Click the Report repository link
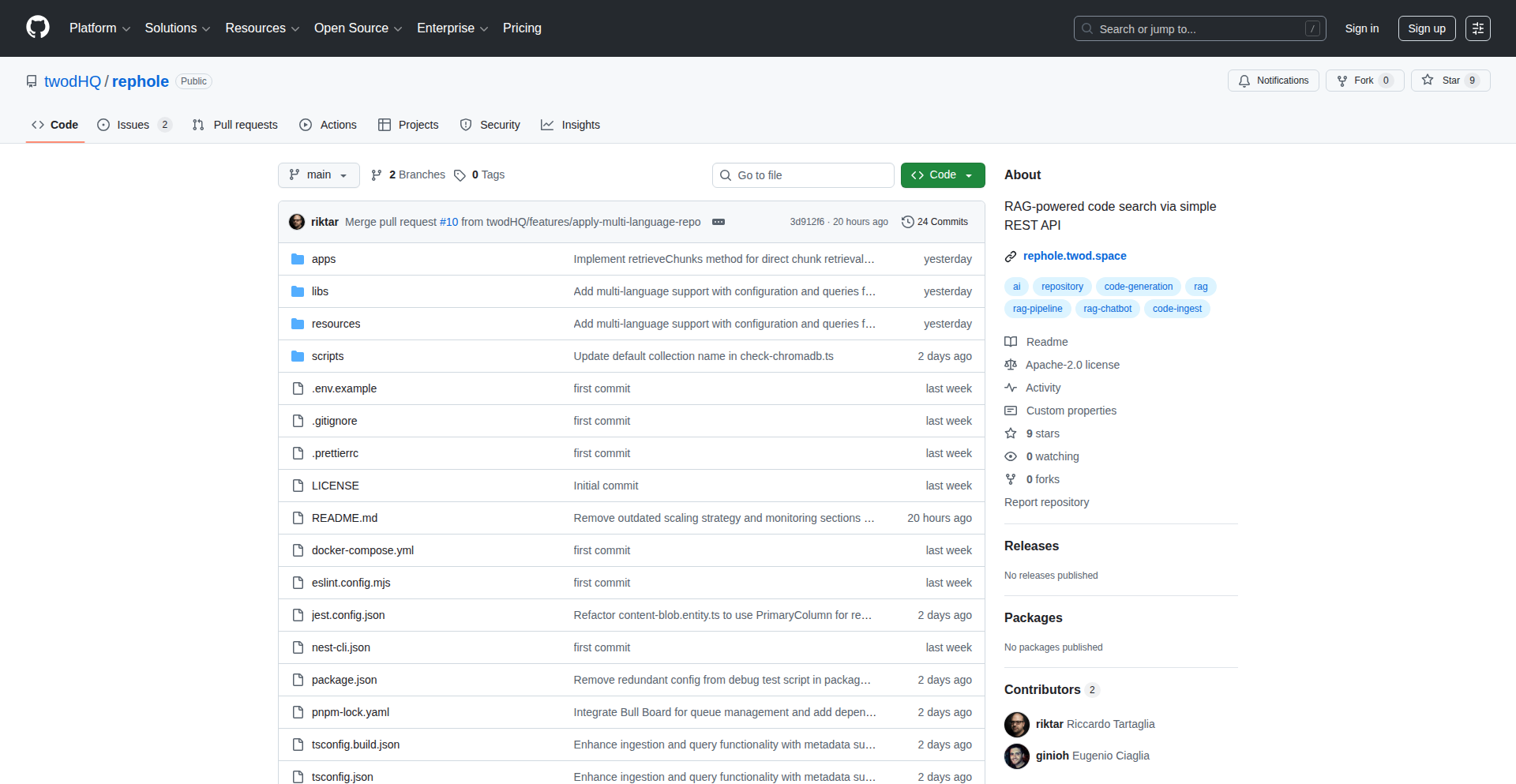The image size is (1516, 784). (1046, 502)
